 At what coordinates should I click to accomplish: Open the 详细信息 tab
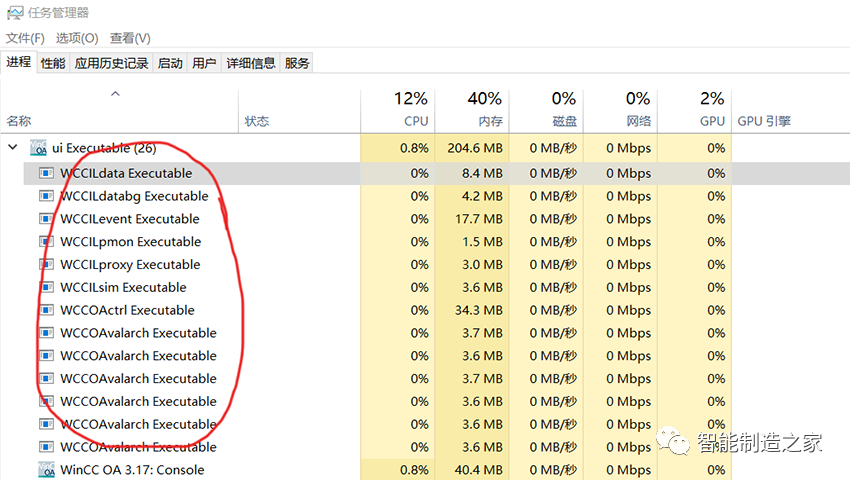click(x=250, y=63)
